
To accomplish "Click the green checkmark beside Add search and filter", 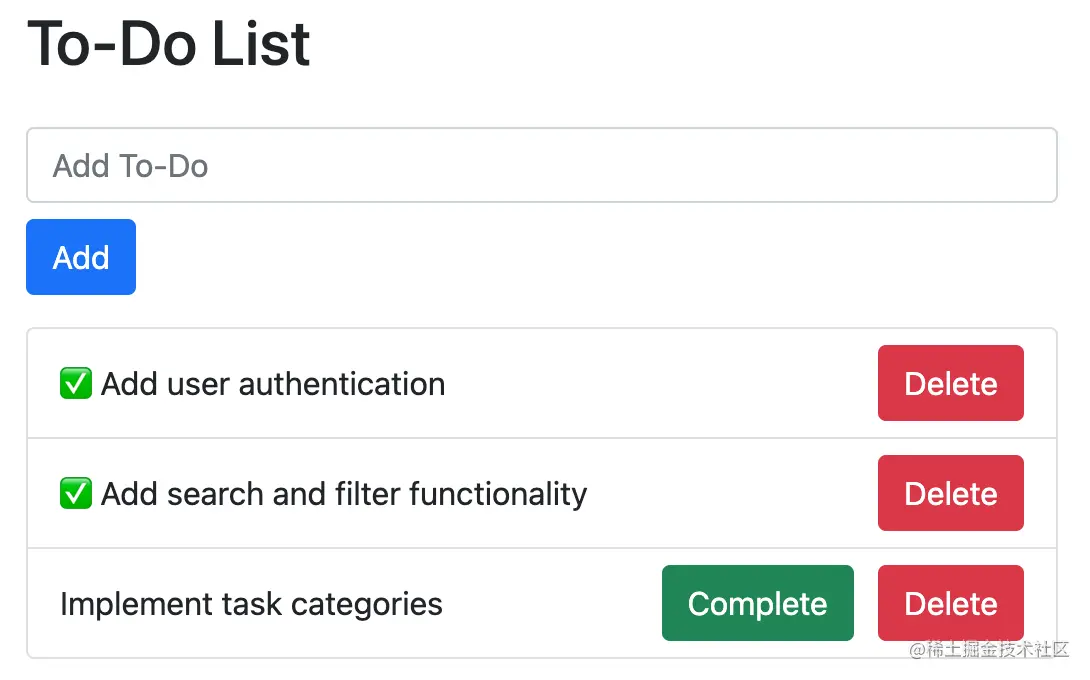I will (x=76, y=494).
